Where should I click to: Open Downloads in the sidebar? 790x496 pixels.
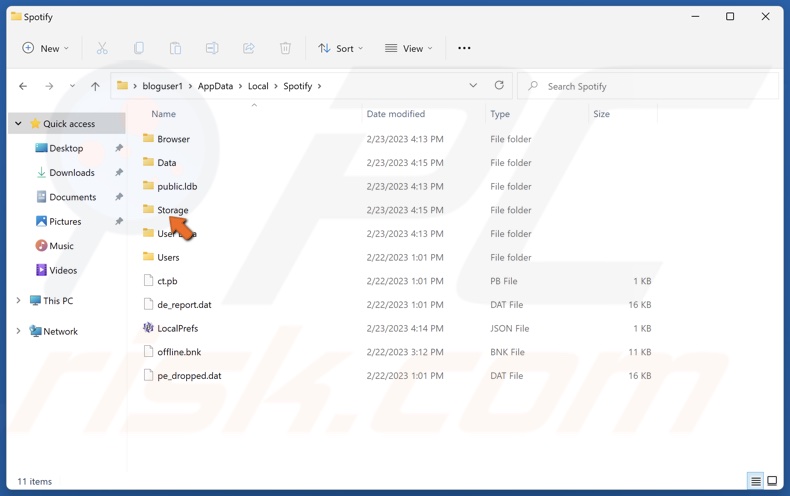pos(72,172)
